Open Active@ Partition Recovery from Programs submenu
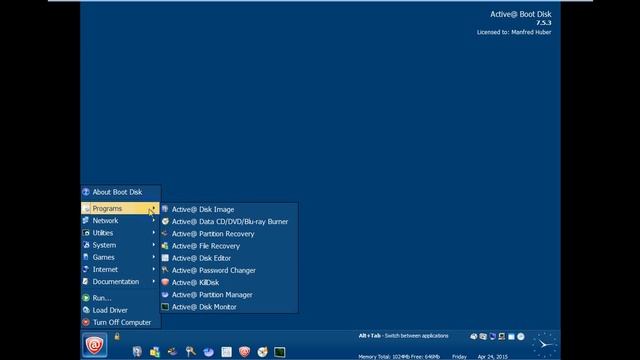This screenshot has height=360, width=640. [229, 233]
